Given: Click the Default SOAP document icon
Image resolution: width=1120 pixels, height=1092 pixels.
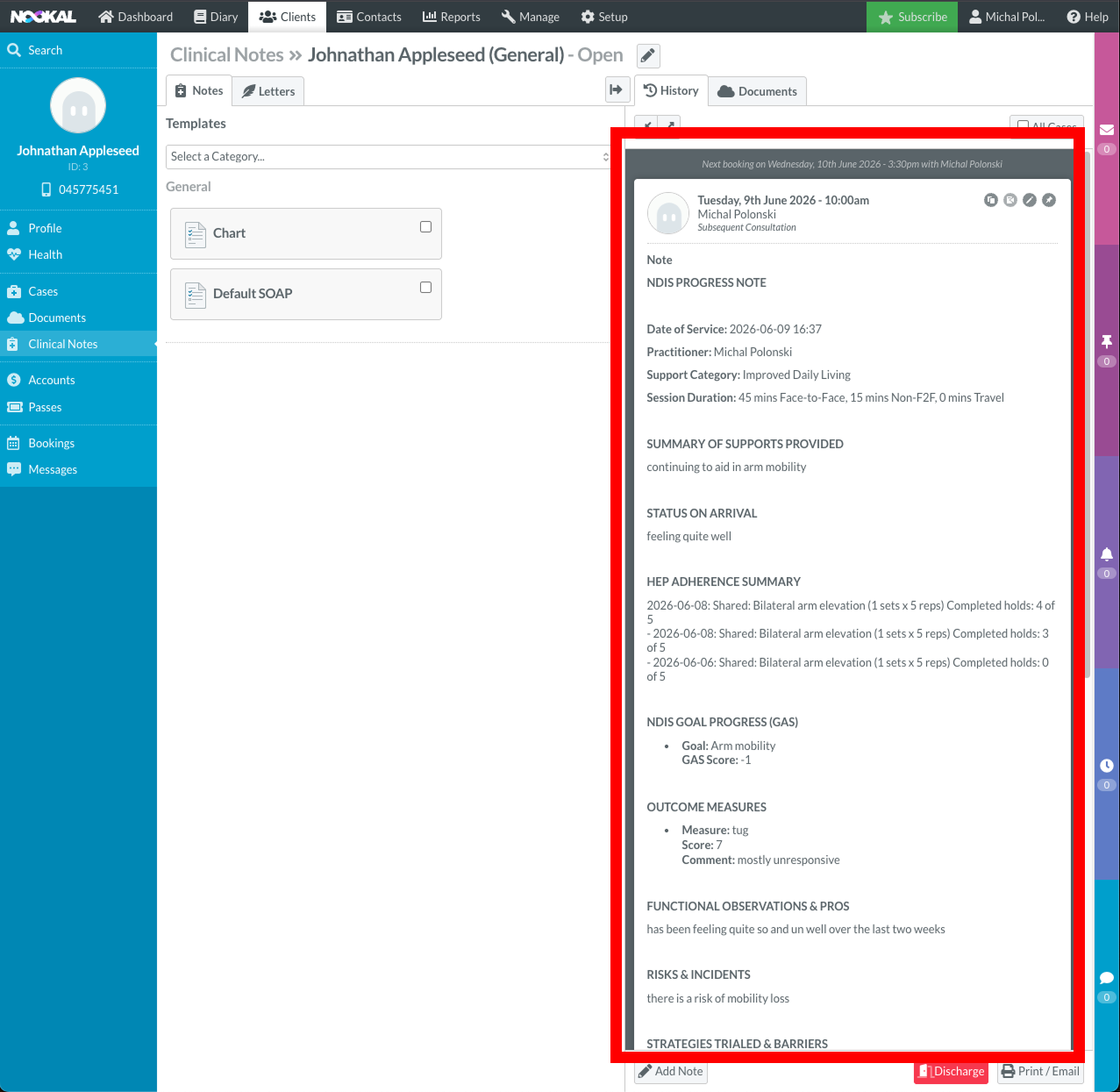Looking at the screenshot, I should pos(196,295).
